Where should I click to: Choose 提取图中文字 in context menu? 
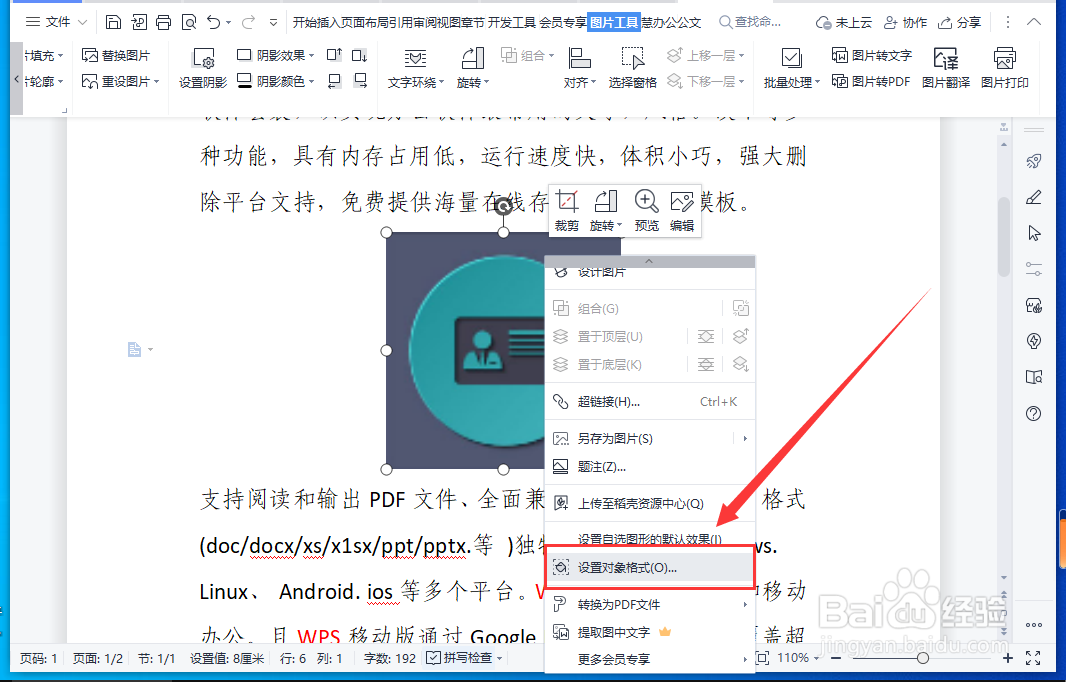(x=650, y=632)
